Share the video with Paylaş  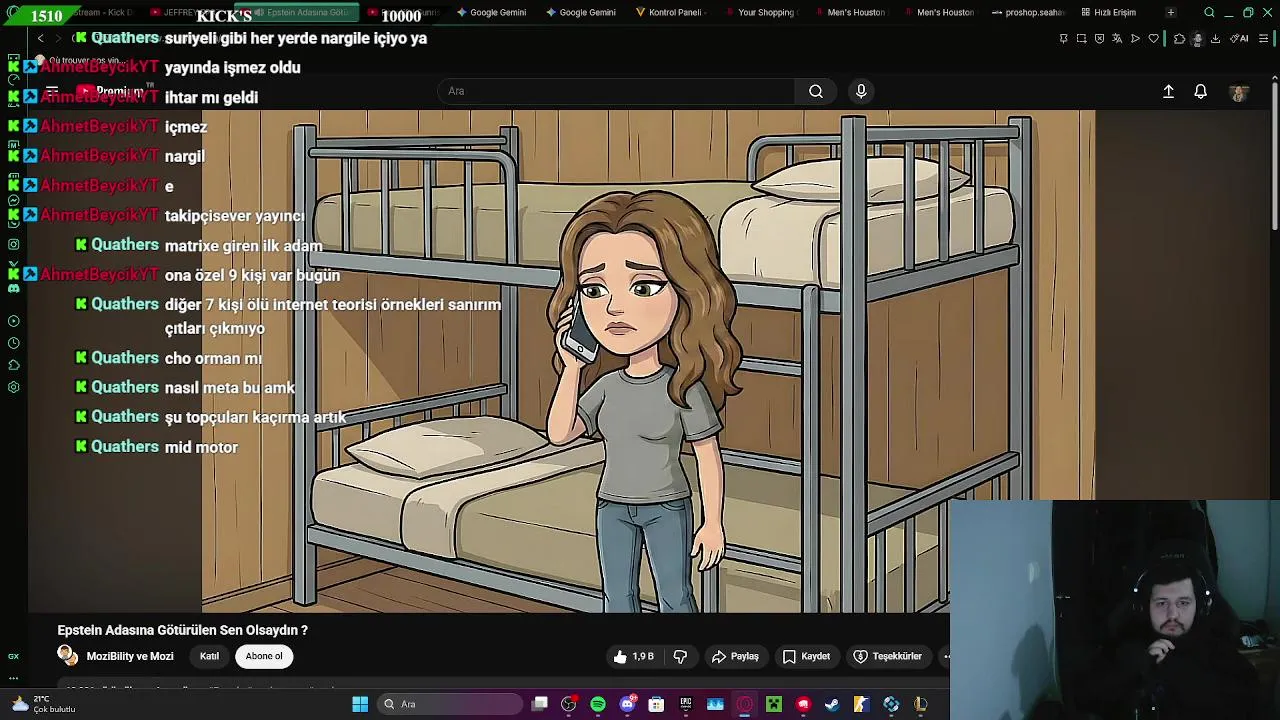tap(735, 656)
